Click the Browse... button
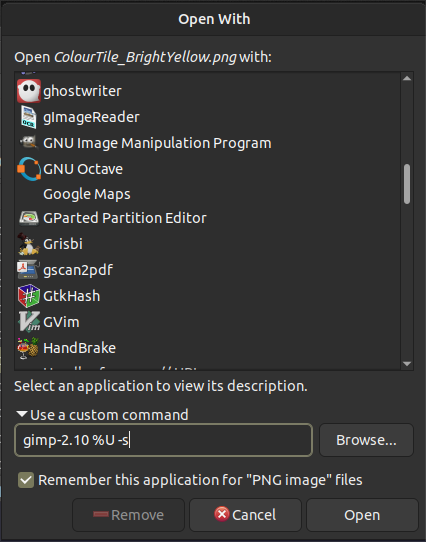Viewport: 426px width, 542px height. tap(366, 440)
